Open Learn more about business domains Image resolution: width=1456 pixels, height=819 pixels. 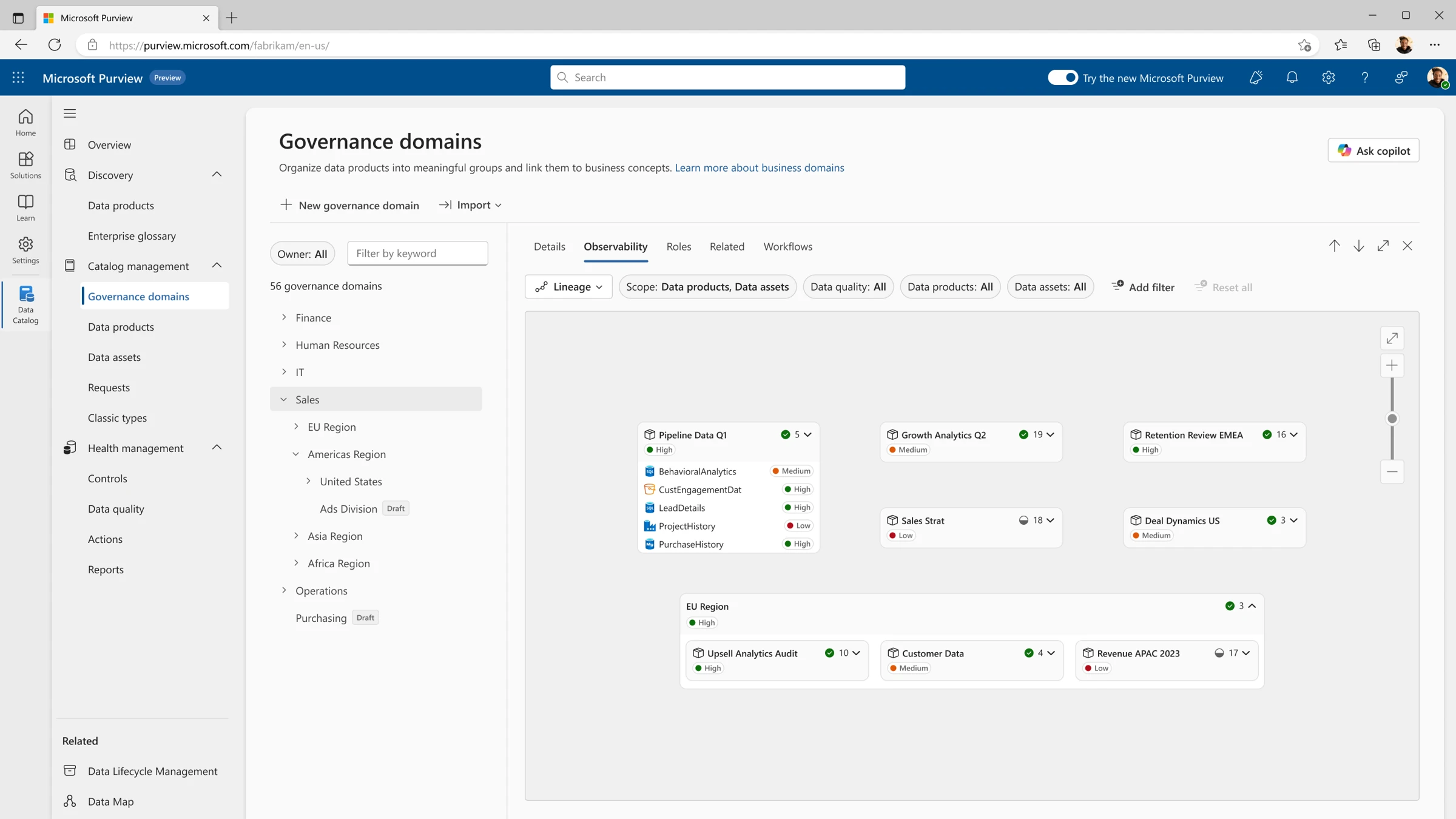(760, 167)
